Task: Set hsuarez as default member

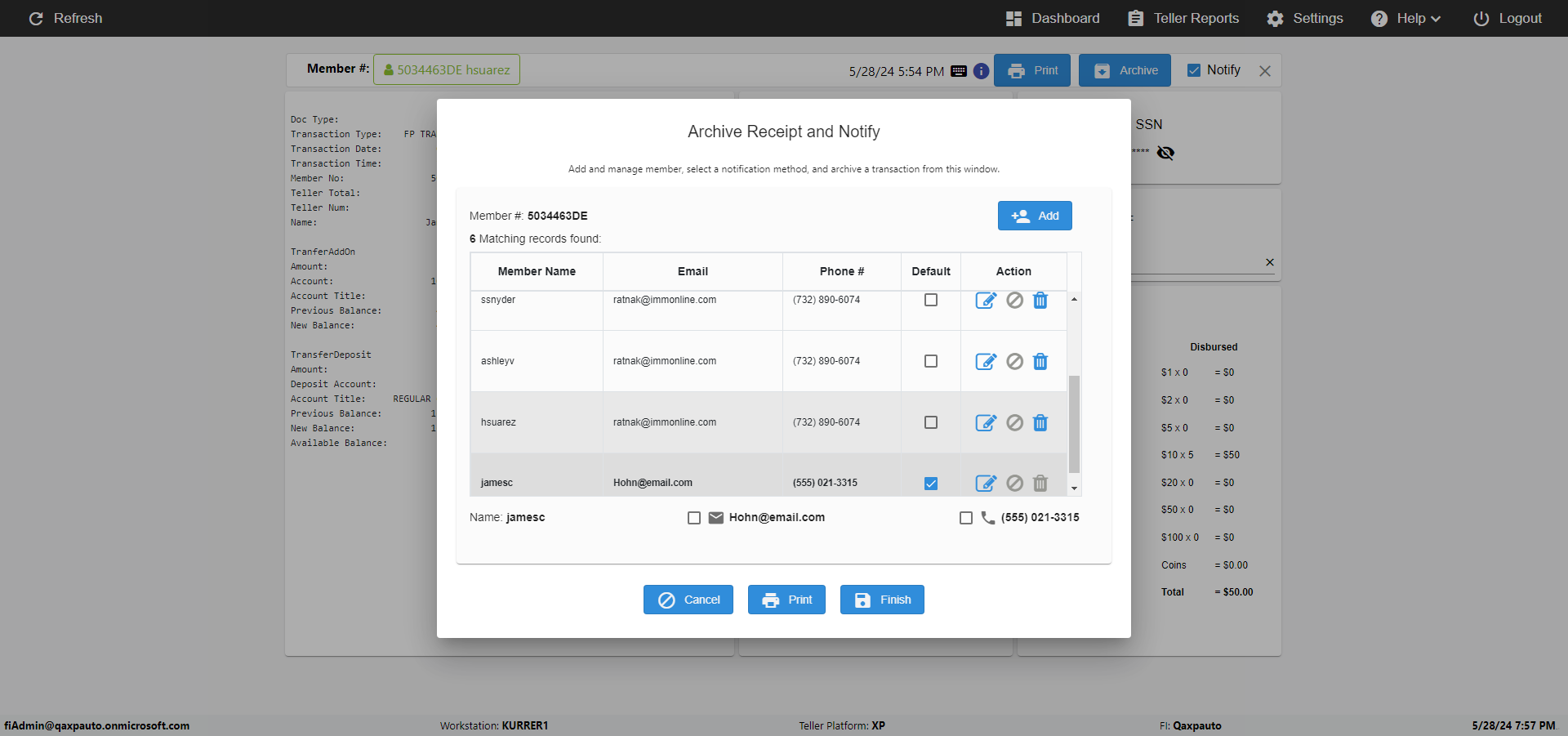Action: 931,422
